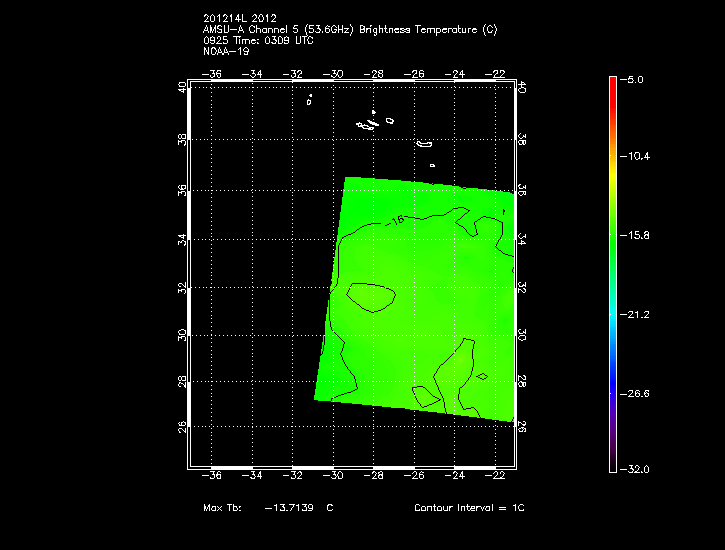Click the closed oval contour in the green swath
Screen dimensions: 725x550
[x=372, y=297]
